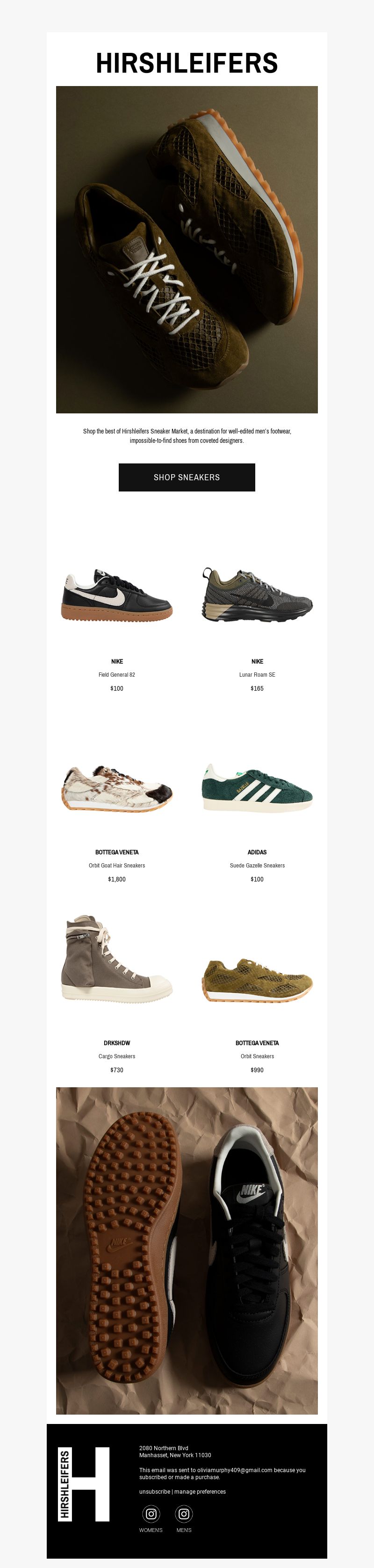Open the Men's Instagram icon
Viewport: 374px width, 1568px height.
184,1513
